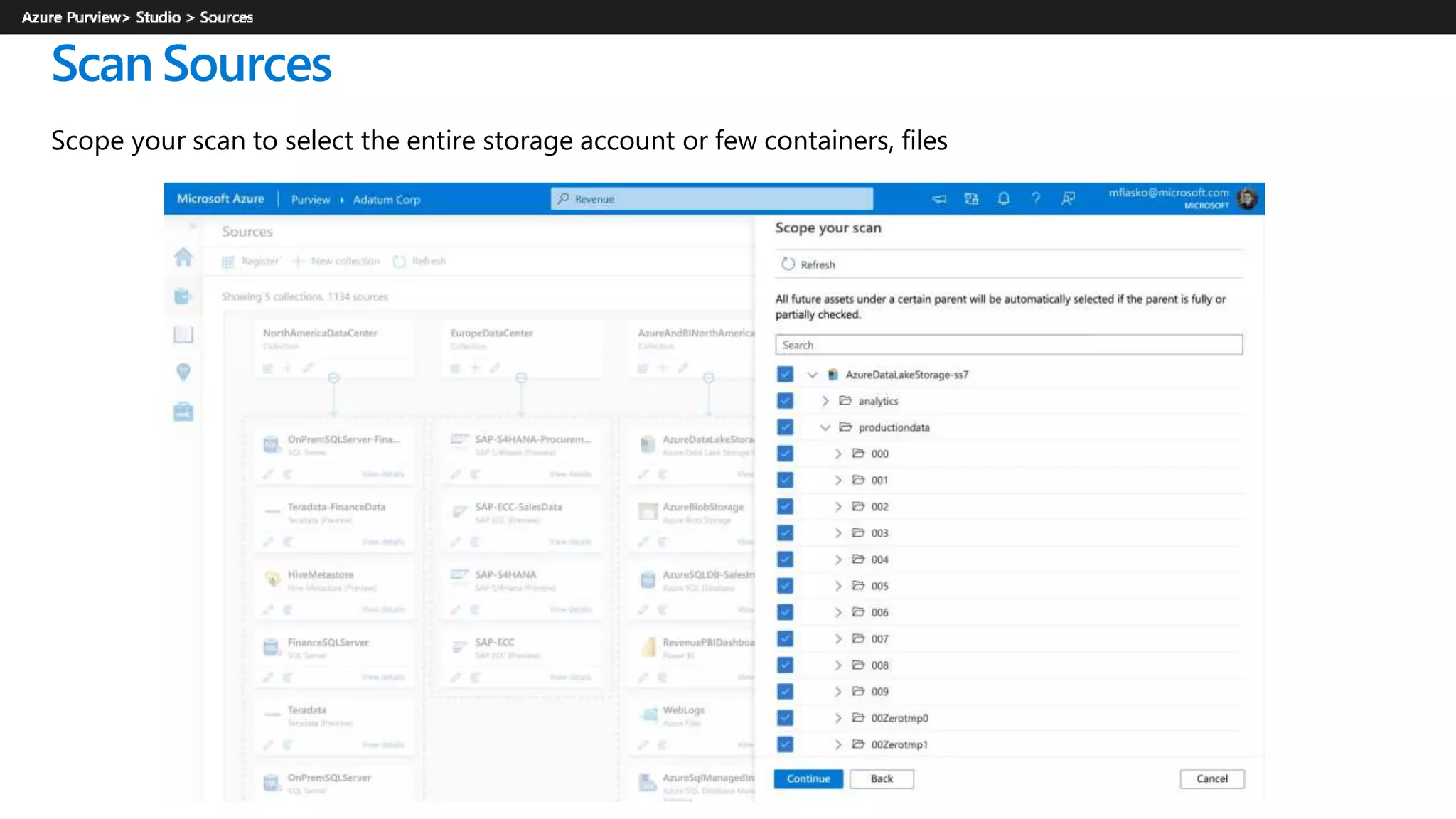1456x819 pixels.
Task: Uncheck the AzureDataLakeStorage-ss7 checkbox
Action: 785,375
